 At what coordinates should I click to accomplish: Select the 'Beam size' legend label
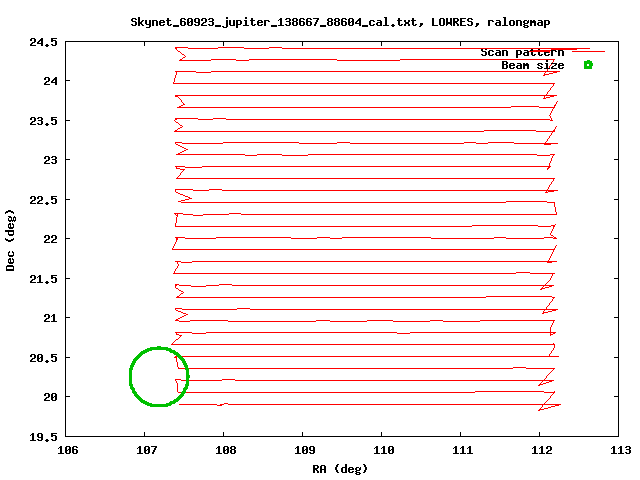(533, 65)
